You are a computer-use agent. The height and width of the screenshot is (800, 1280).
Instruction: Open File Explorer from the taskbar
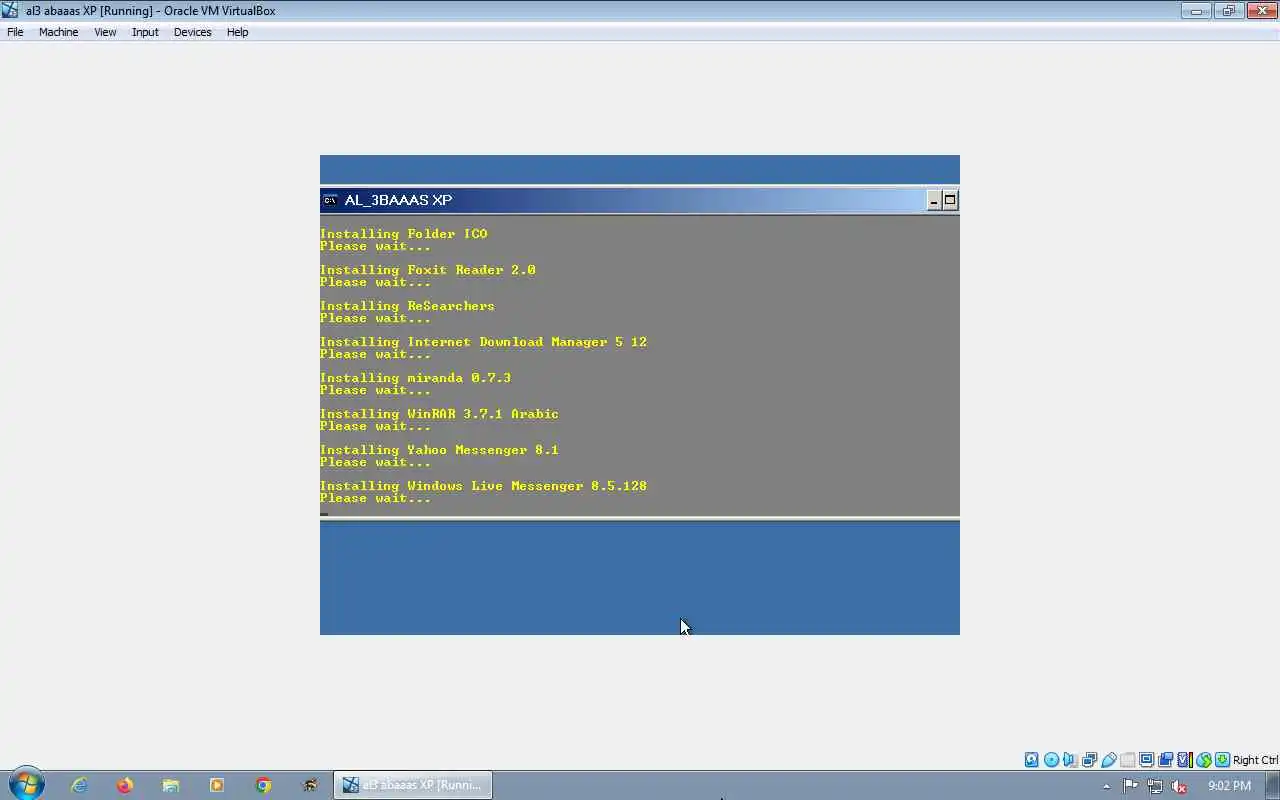[171, 785]
